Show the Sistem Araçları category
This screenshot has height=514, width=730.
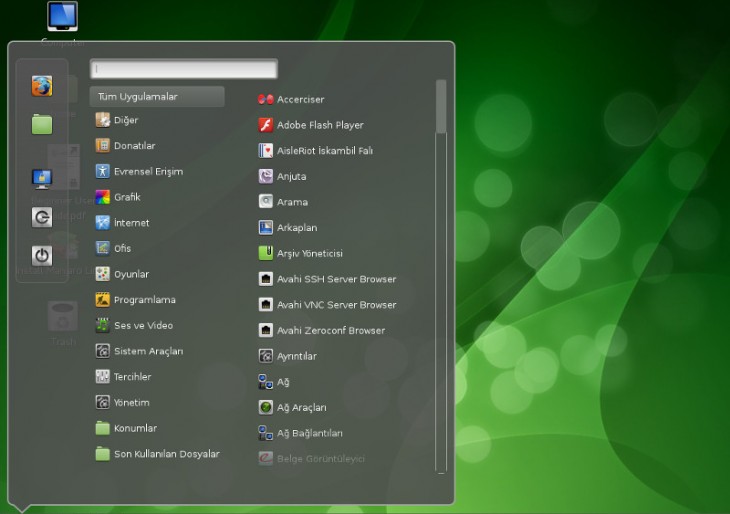[147, 351]
